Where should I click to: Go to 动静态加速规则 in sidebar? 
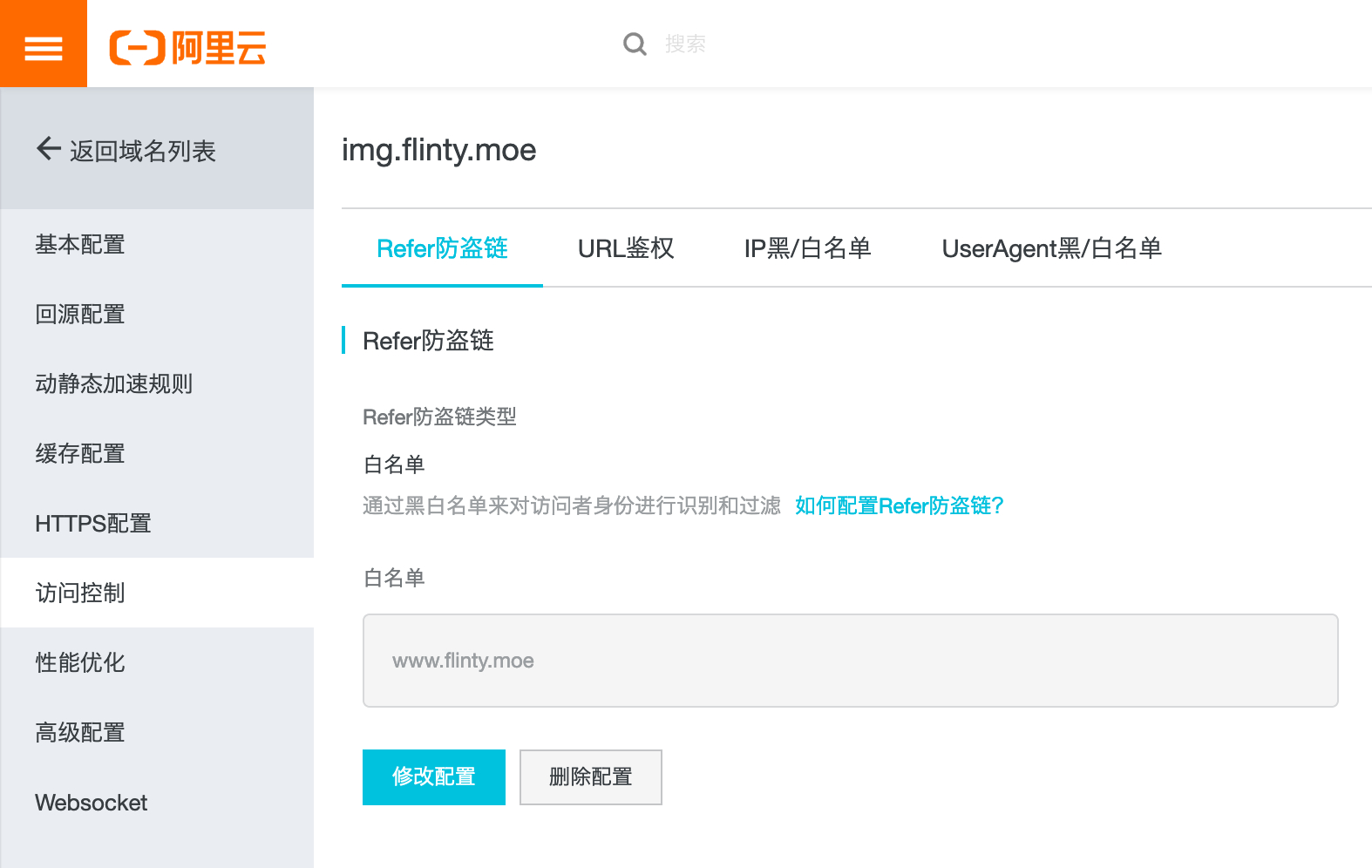point(113,383)
